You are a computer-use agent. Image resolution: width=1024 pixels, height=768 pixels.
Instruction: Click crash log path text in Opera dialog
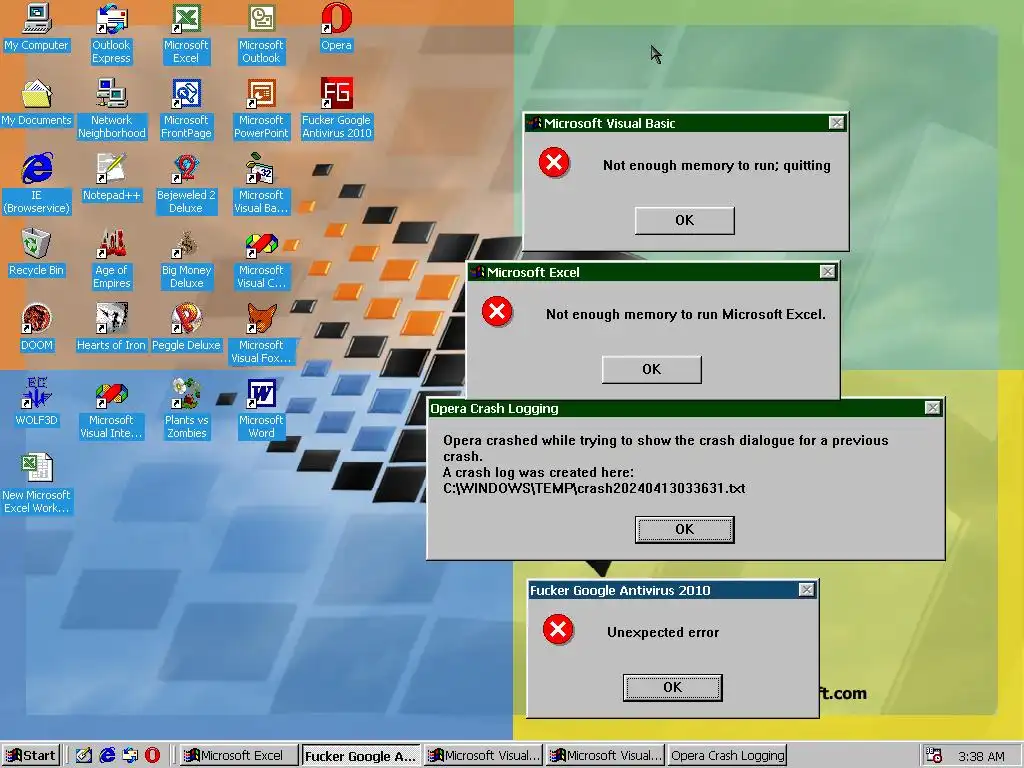pos(594,488)
